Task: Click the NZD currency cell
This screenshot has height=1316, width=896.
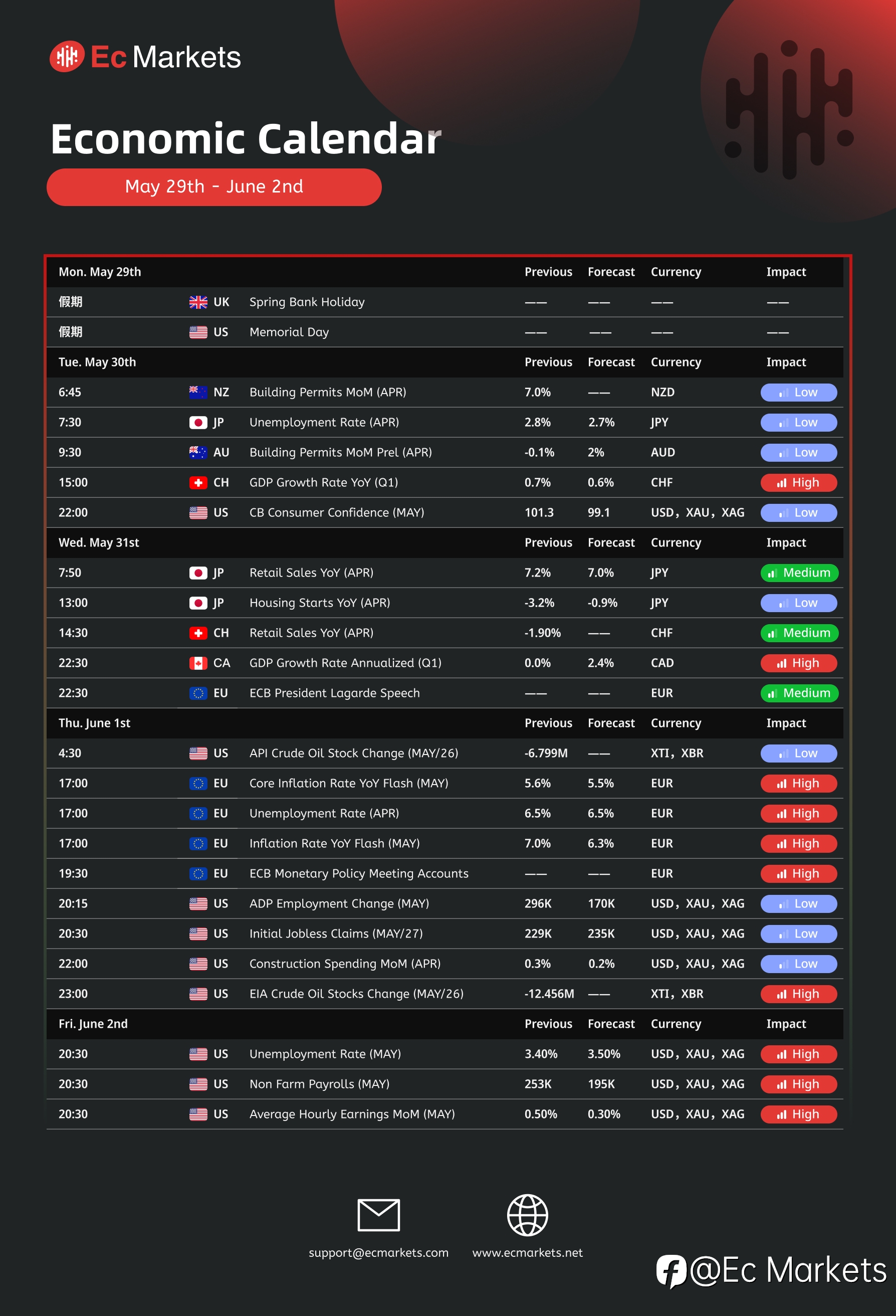Action: click(x=663, y=393)
